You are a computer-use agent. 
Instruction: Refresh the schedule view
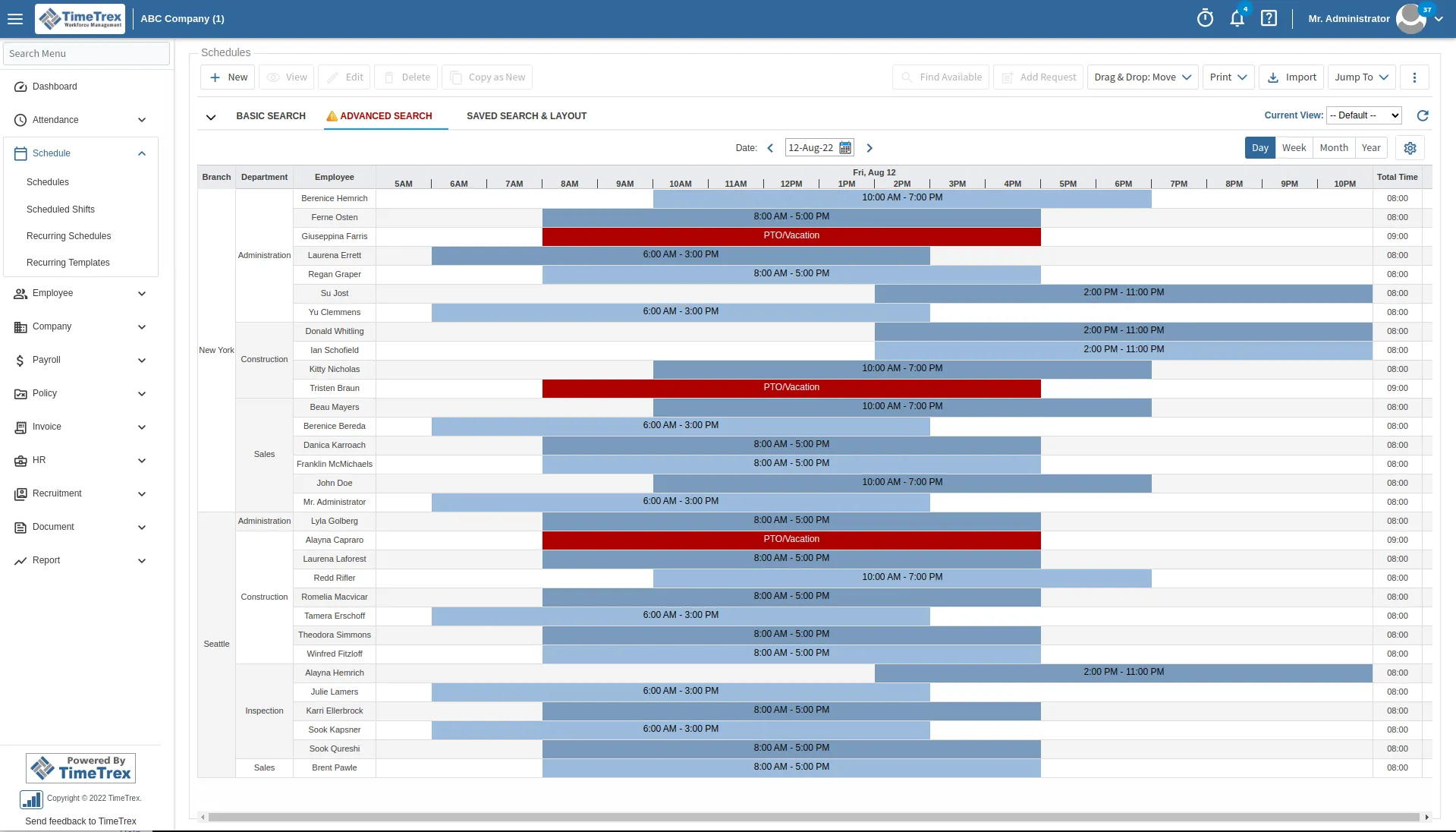(1423, 115)
